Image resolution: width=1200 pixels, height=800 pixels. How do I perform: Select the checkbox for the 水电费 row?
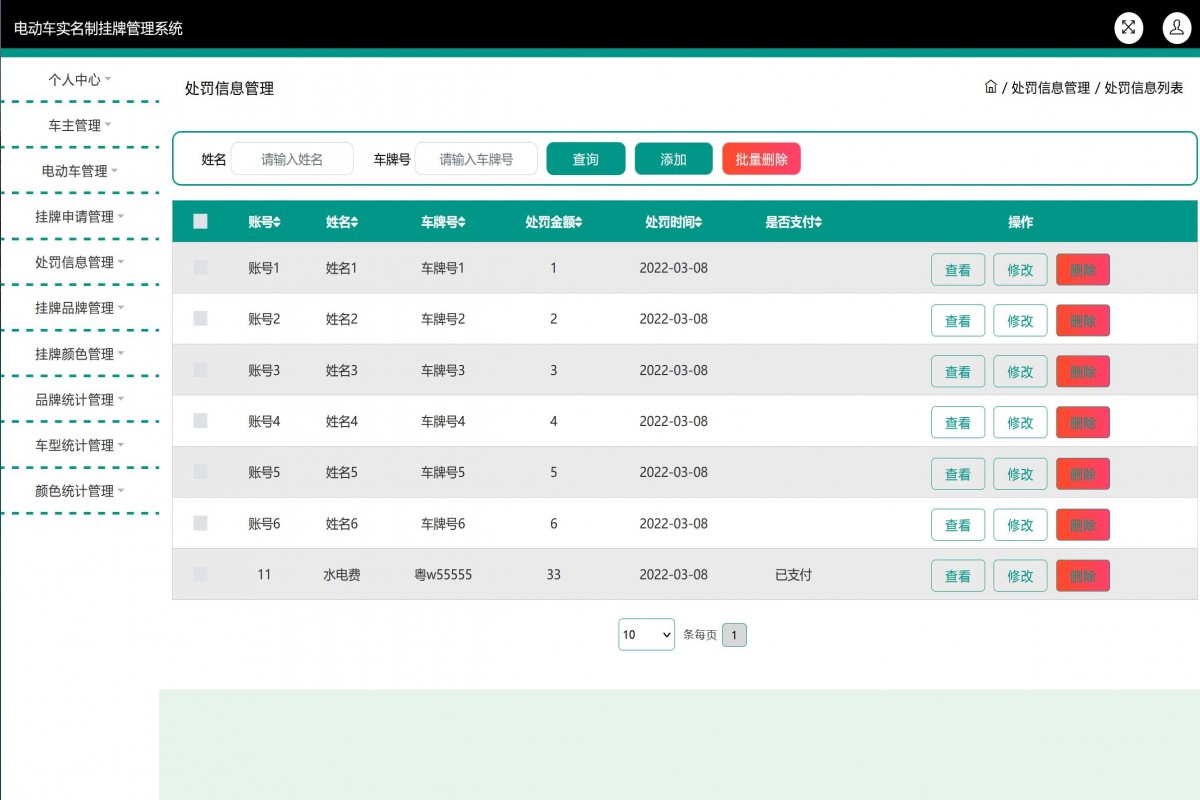coord(199,574)
